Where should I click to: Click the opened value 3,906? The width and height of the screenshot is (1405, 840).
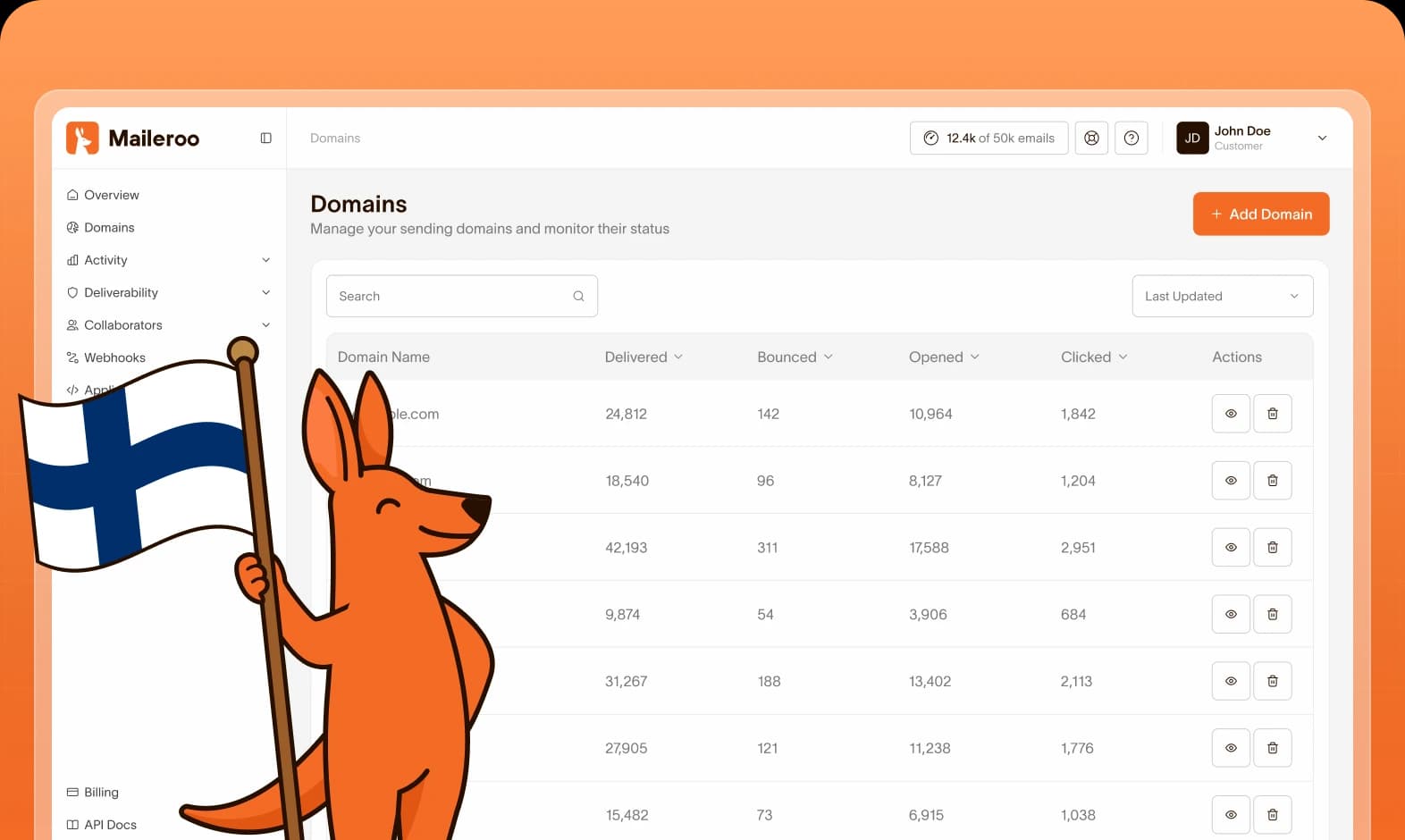(928, 615)
